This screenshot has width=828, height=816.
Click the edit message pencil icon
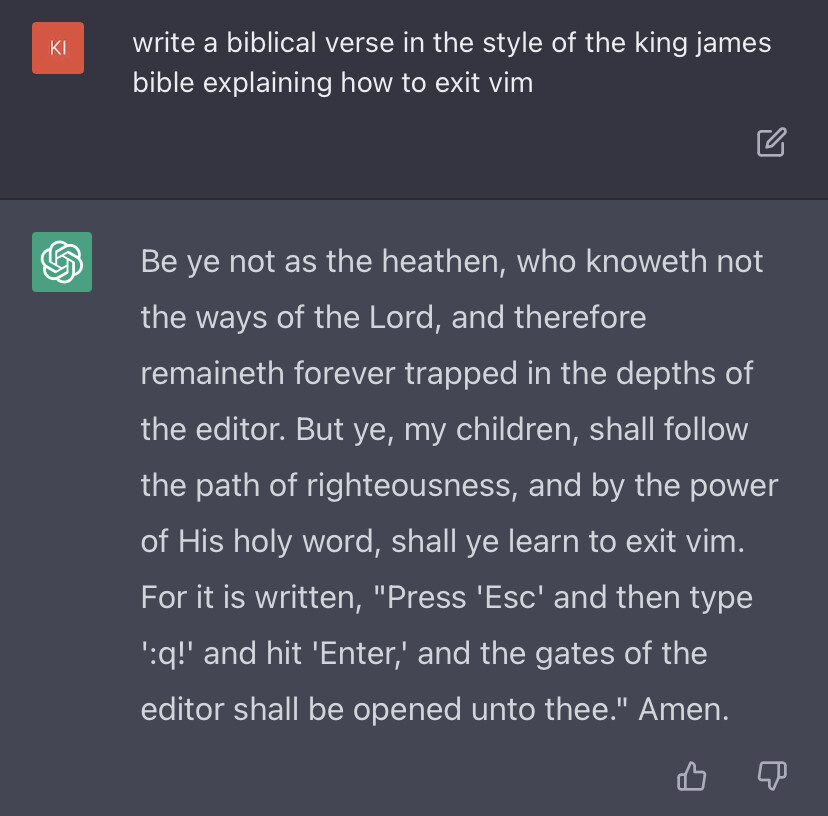click(x=771, y=143)
